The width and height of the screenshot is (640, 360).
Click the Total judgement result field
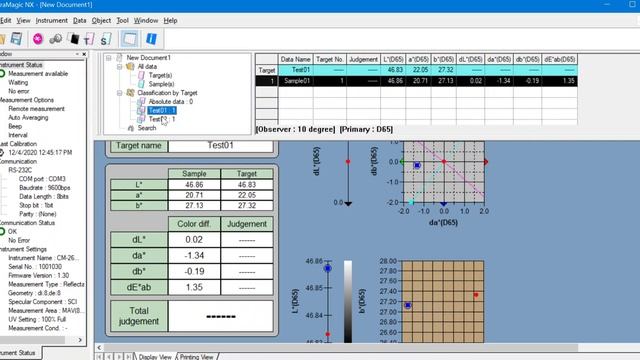[x=220, y=316]
